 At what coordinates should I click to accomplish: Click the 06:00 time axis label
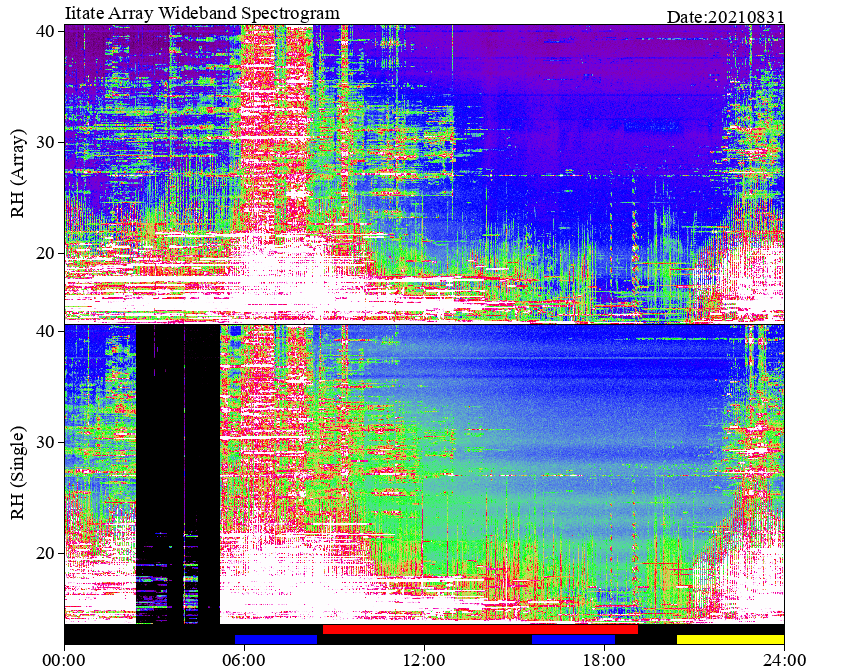click(244, 660)
